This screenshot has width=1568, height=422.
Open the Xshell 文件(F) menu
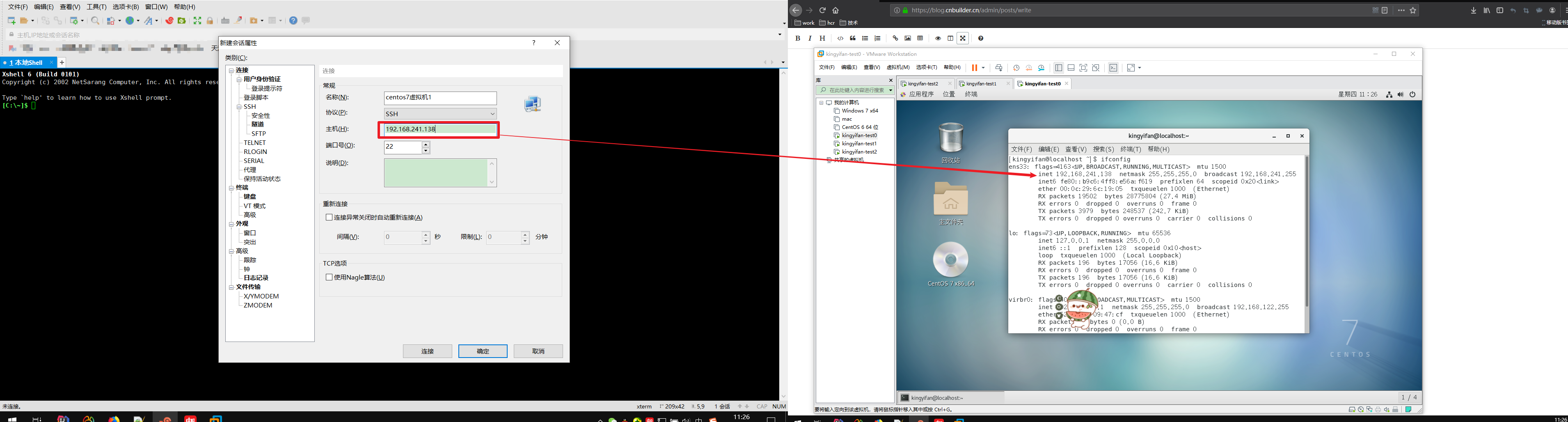[18, 7]
